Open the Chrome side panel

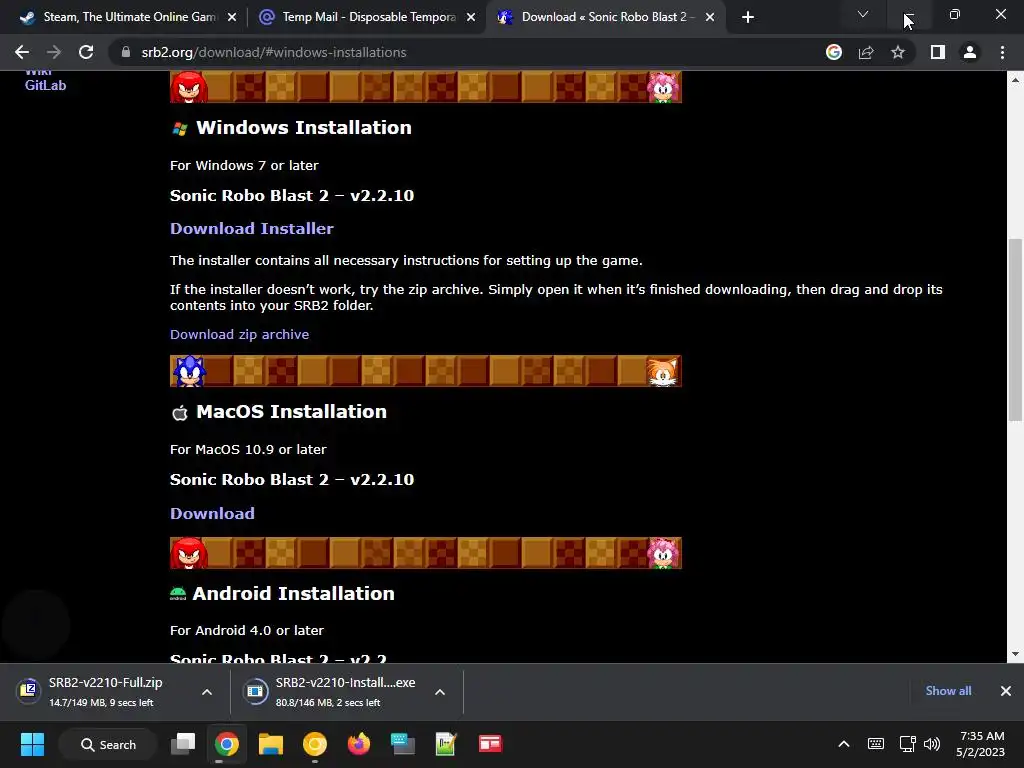click(x=938, y=52)
